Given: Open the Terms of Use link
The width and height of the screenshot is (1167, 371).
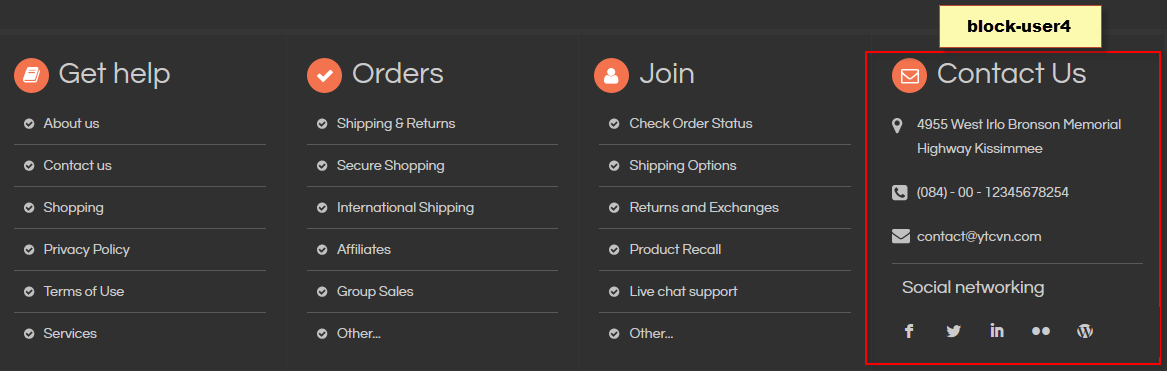Looking at the screenshot, I should click(83, 291).
